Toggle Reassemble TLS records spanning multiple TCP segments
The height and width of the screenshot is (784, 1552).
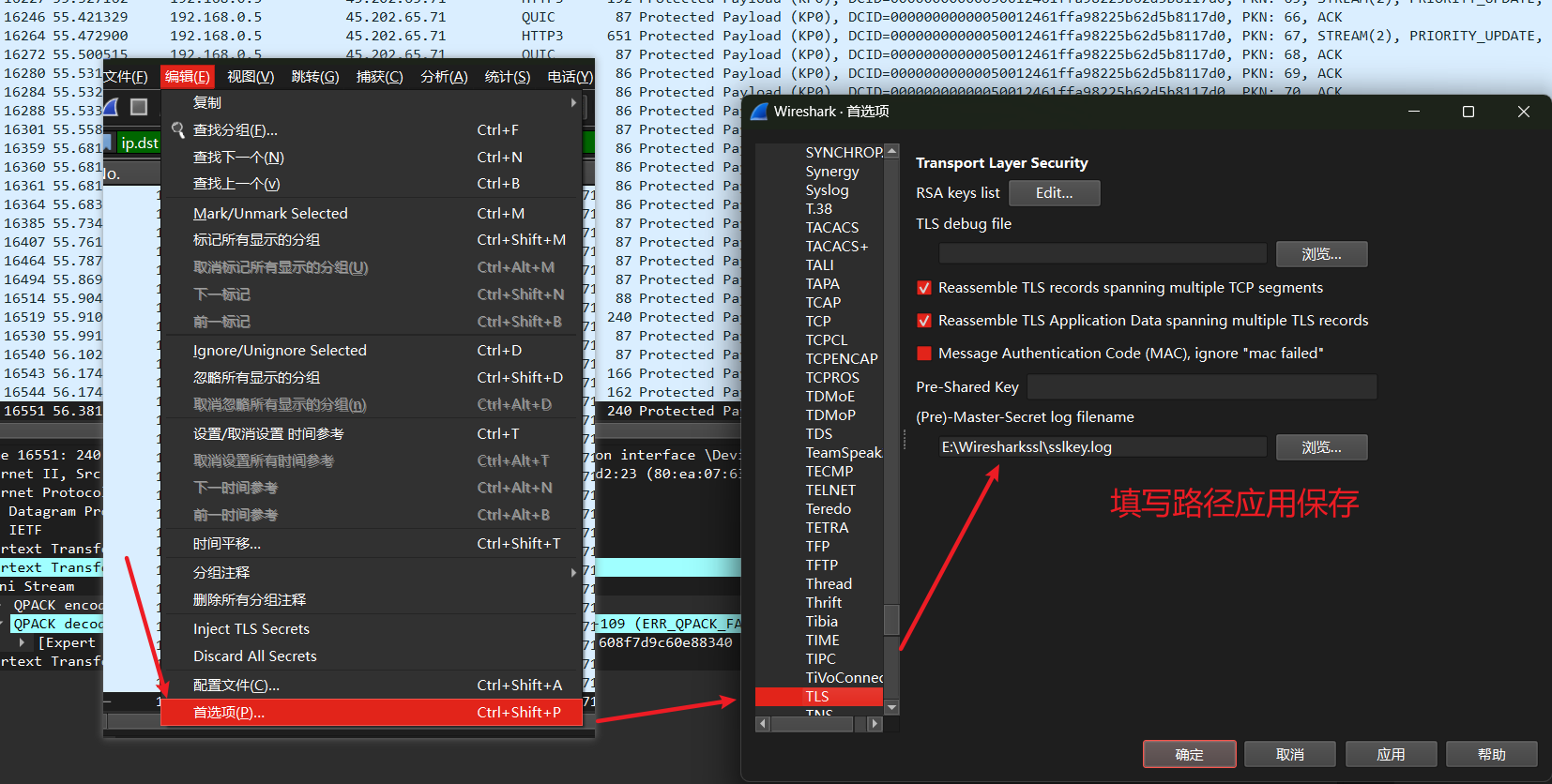pos(924,288)
